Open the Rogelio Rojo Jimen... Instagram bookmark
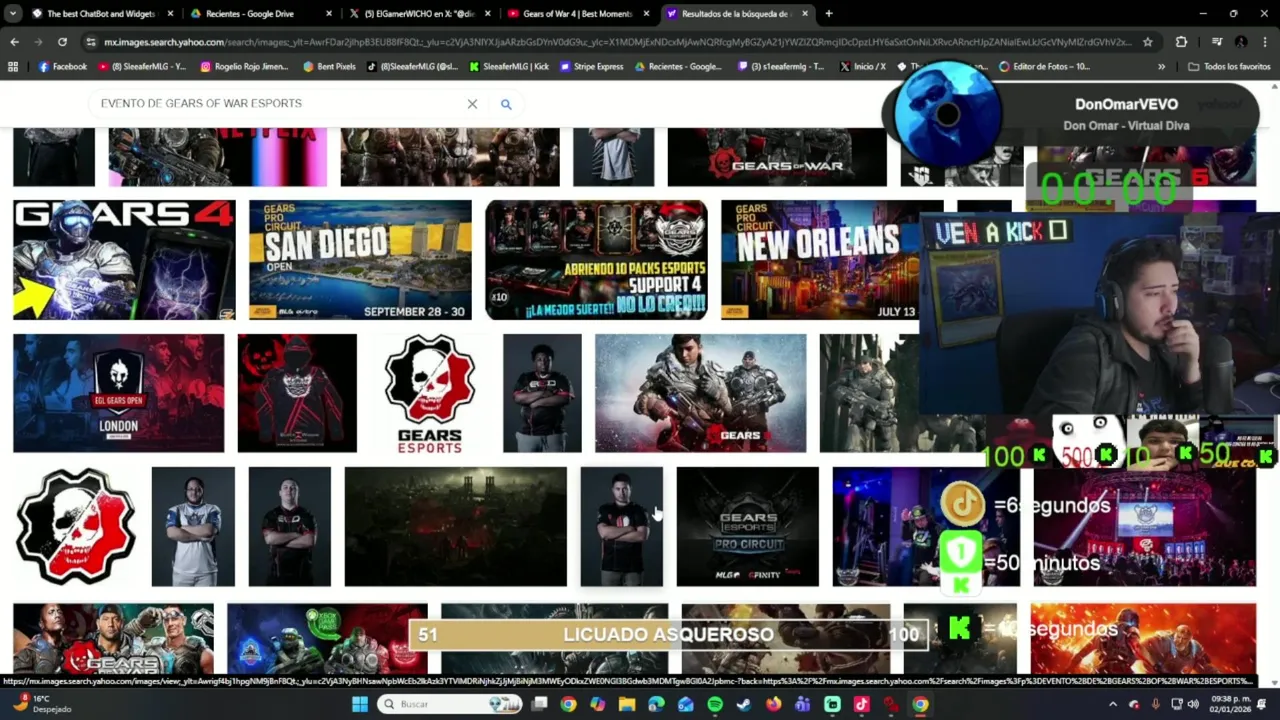Image resolution: width=1280 pixels, height=720 pixels. click(x=245, y=66)
